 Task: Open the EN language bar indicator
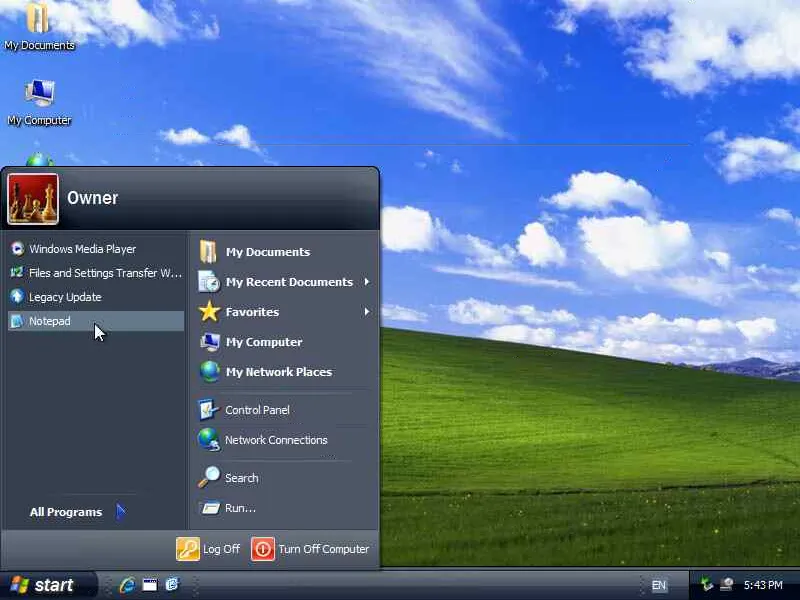coord(659,585)
